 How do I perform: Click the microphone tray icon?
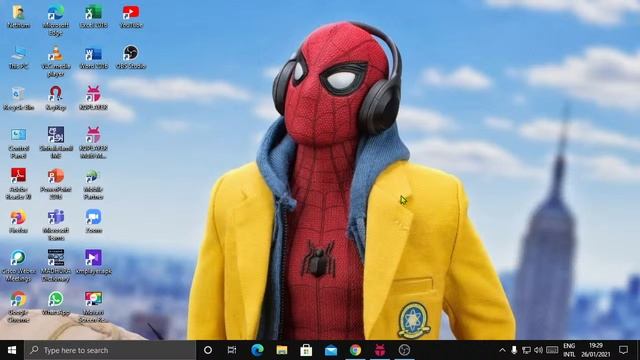tap(514, 350)
